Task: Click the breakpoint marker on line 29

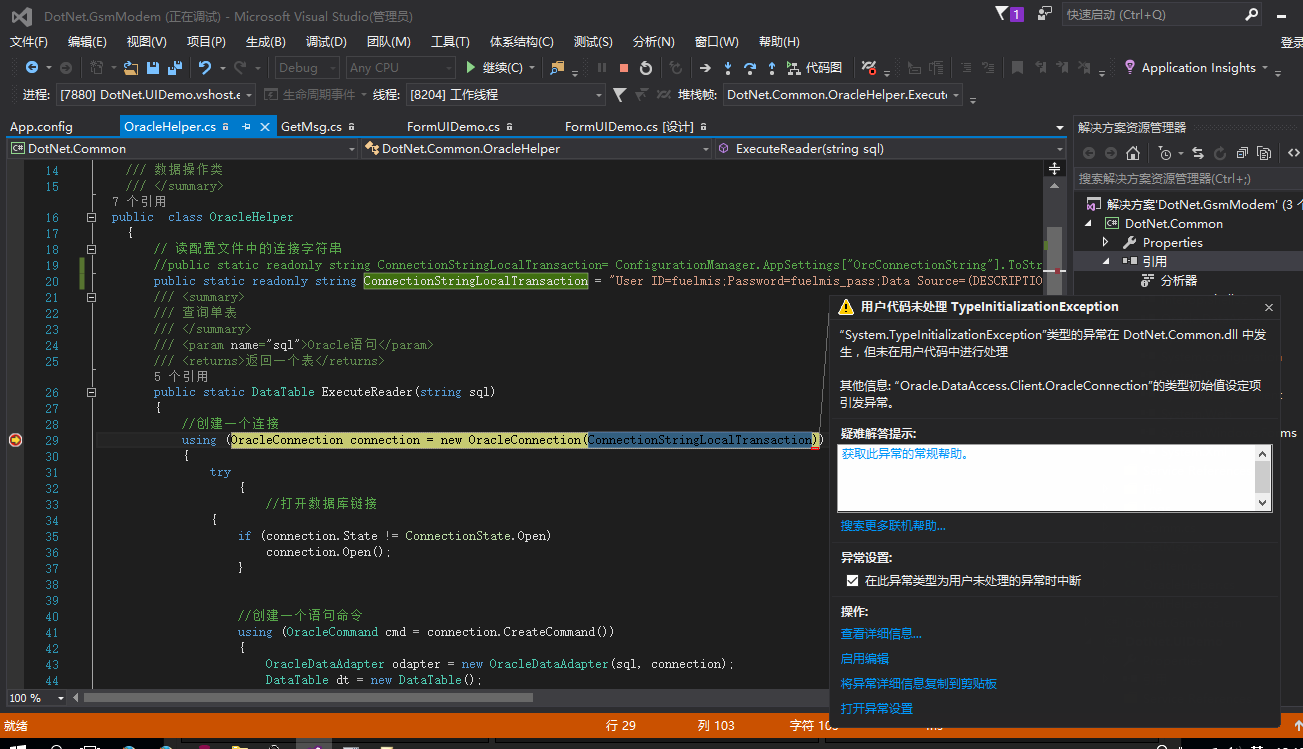Action: [x=15, y=440]
